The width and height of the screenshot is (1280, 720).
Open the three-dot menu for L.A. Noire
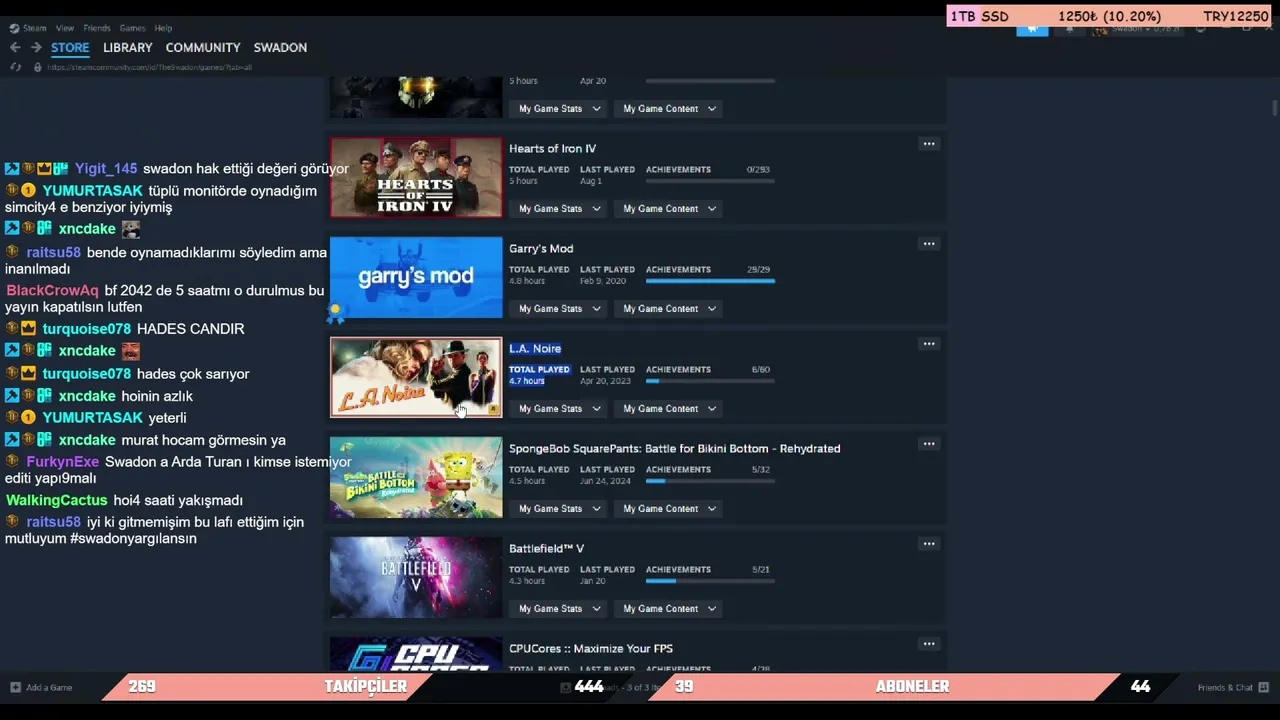coord(929,344)
